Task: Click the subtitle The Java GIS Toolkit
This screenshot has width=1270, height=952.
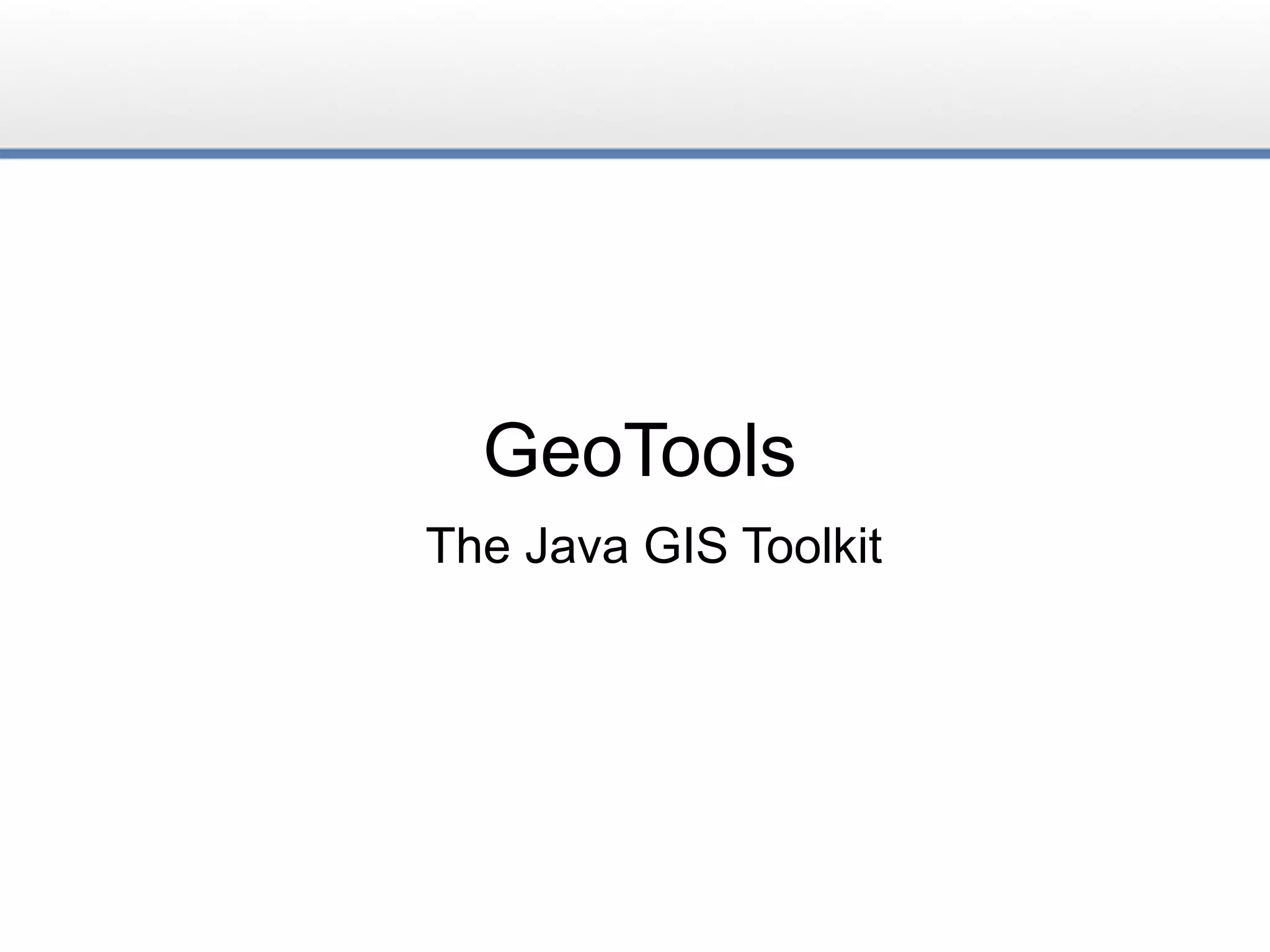Action: click(654, 545)
